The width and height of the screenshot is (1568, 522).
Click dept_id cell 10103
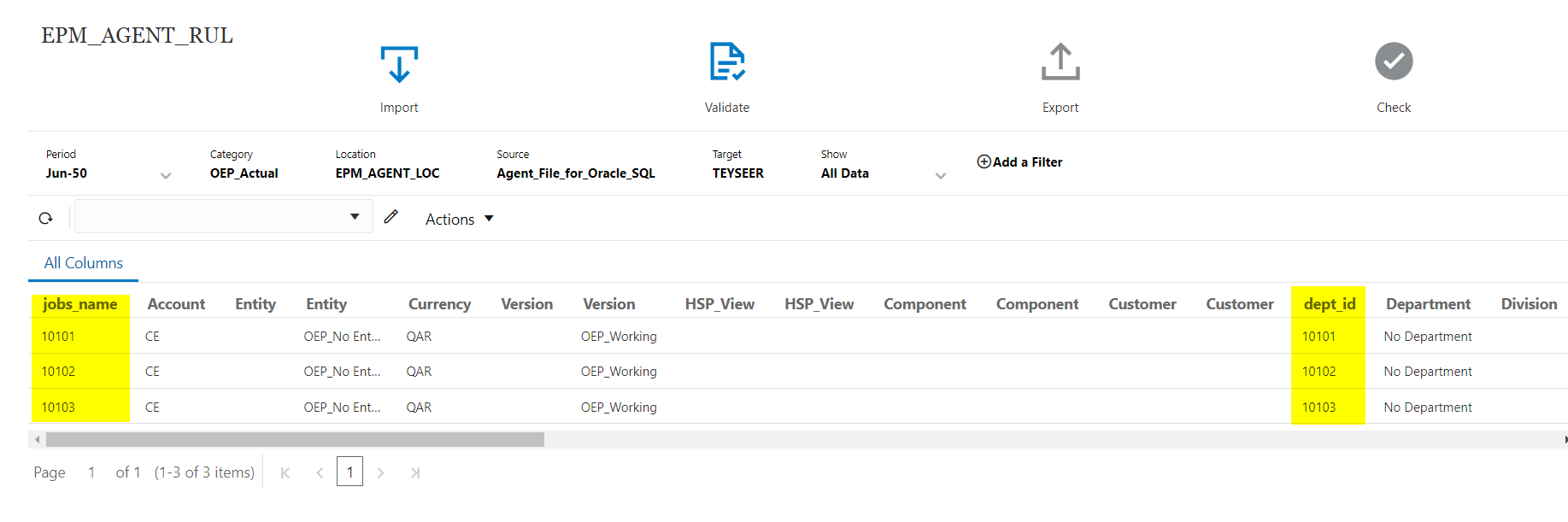pos(1318,408)
